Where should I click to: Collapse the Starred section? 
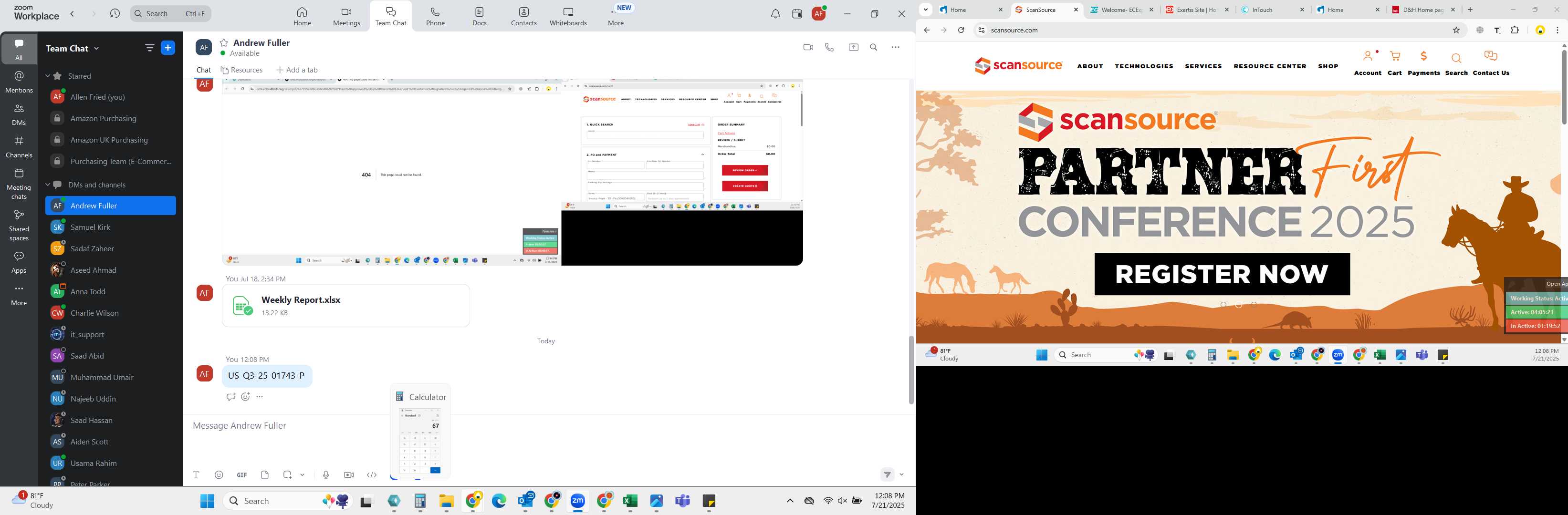(47, 76)
